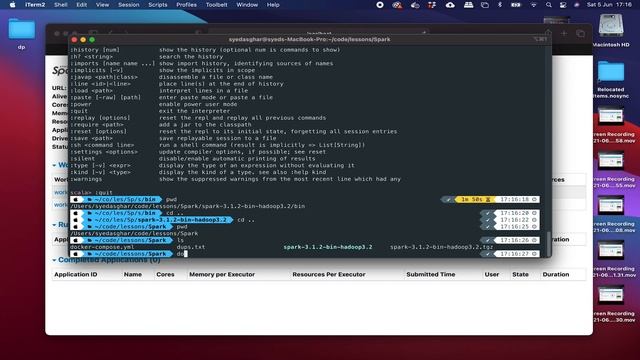Open Spotlight search icon
The image size is (640, 360).
click(x=549, y=5)
